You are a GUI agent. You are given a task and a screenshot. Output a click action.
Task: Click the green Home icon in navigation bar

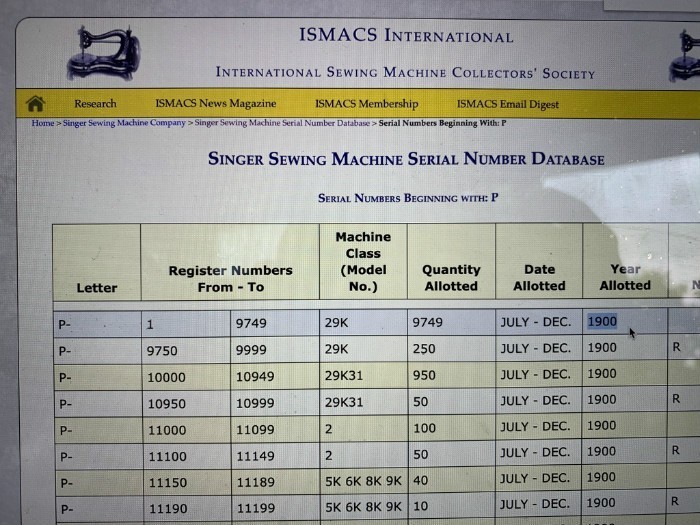[35, 104]
